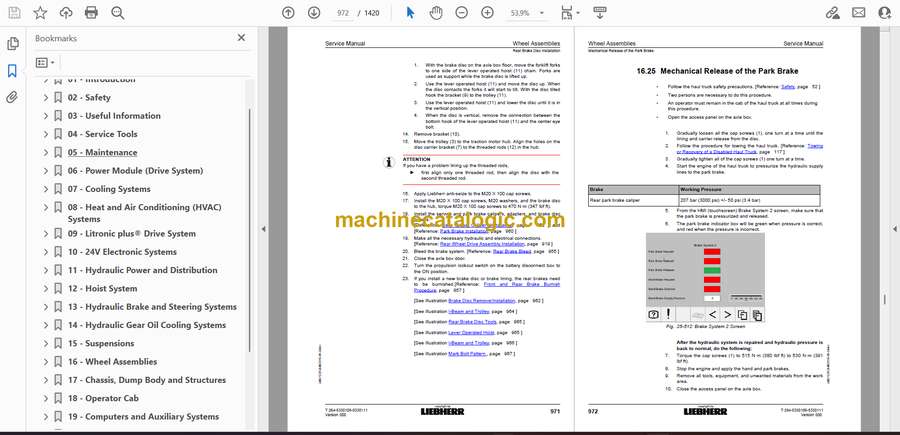
Task: Click the bookmarks panel scrollbar
Action: (x=250, y=230)
